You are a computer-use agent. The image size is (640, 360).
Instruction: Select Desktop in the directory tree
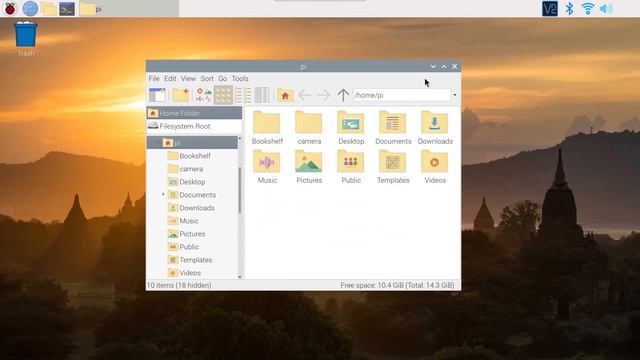tap(192, 182)
